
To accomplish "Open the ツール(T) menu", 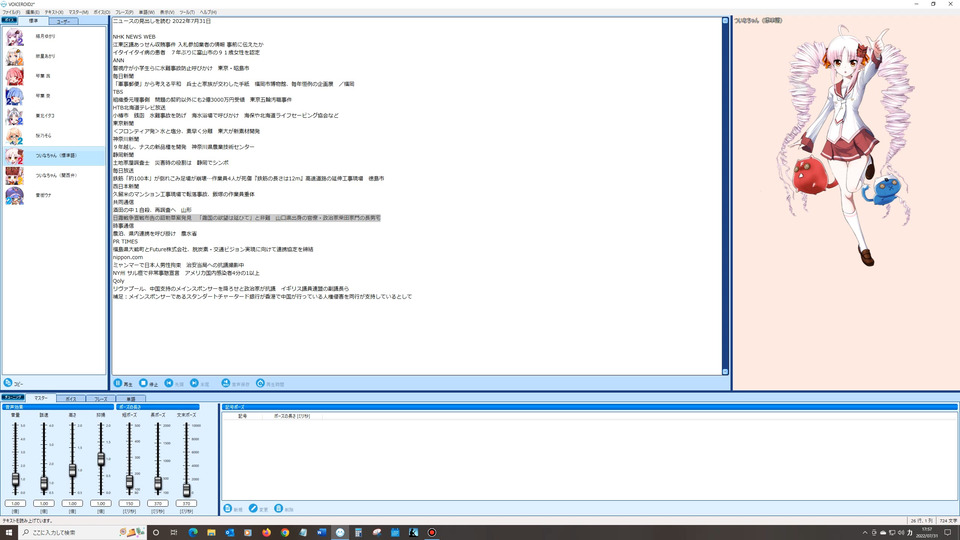I will (187, 12).
